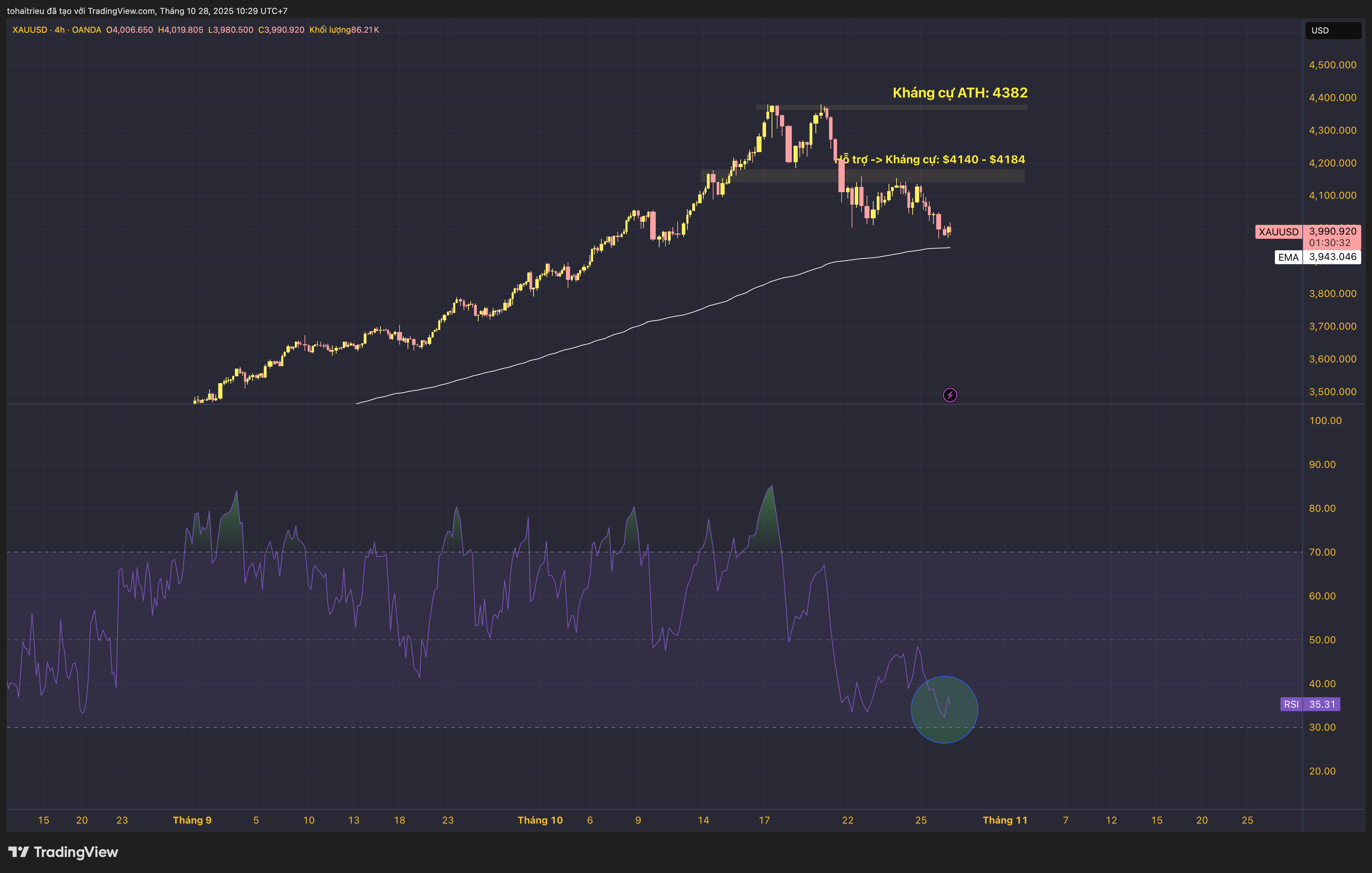
Task: Click the 4,400.000 price axis label
Action: 1333,97
